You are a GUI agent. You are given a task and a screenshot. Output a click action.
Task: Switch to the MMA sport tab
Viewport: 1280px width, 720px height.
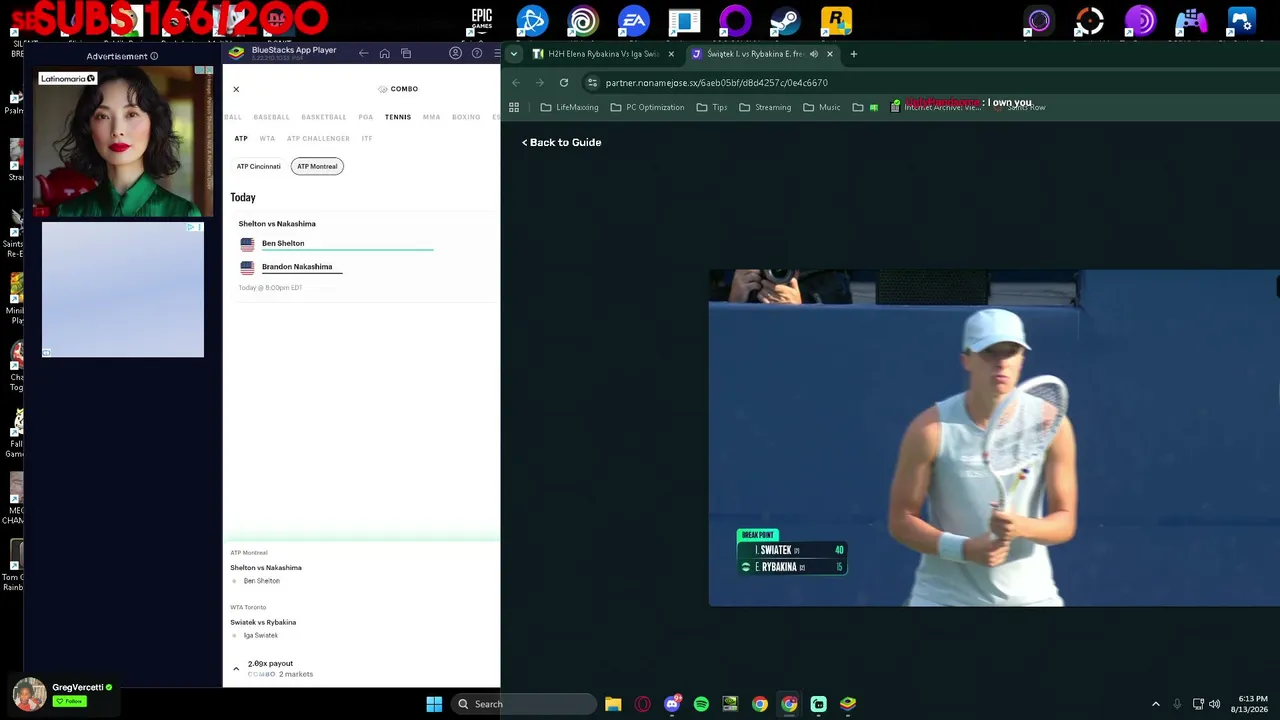431,117
